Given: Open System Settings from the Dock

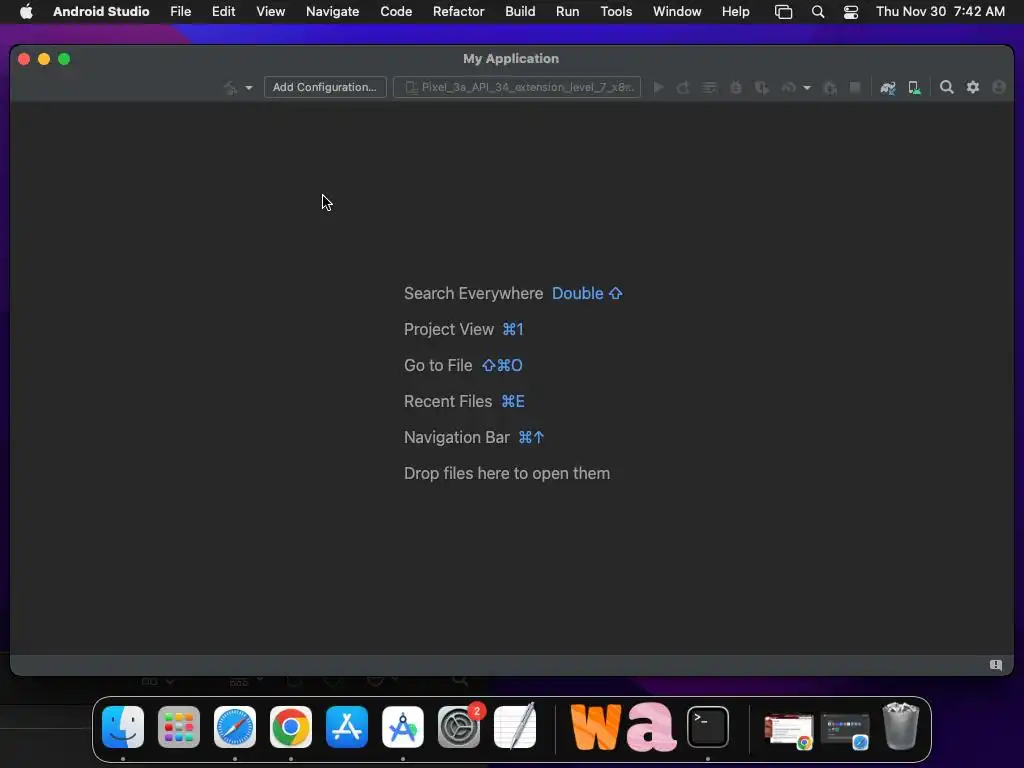Looking at the screenshot, I should click(458, 727).
